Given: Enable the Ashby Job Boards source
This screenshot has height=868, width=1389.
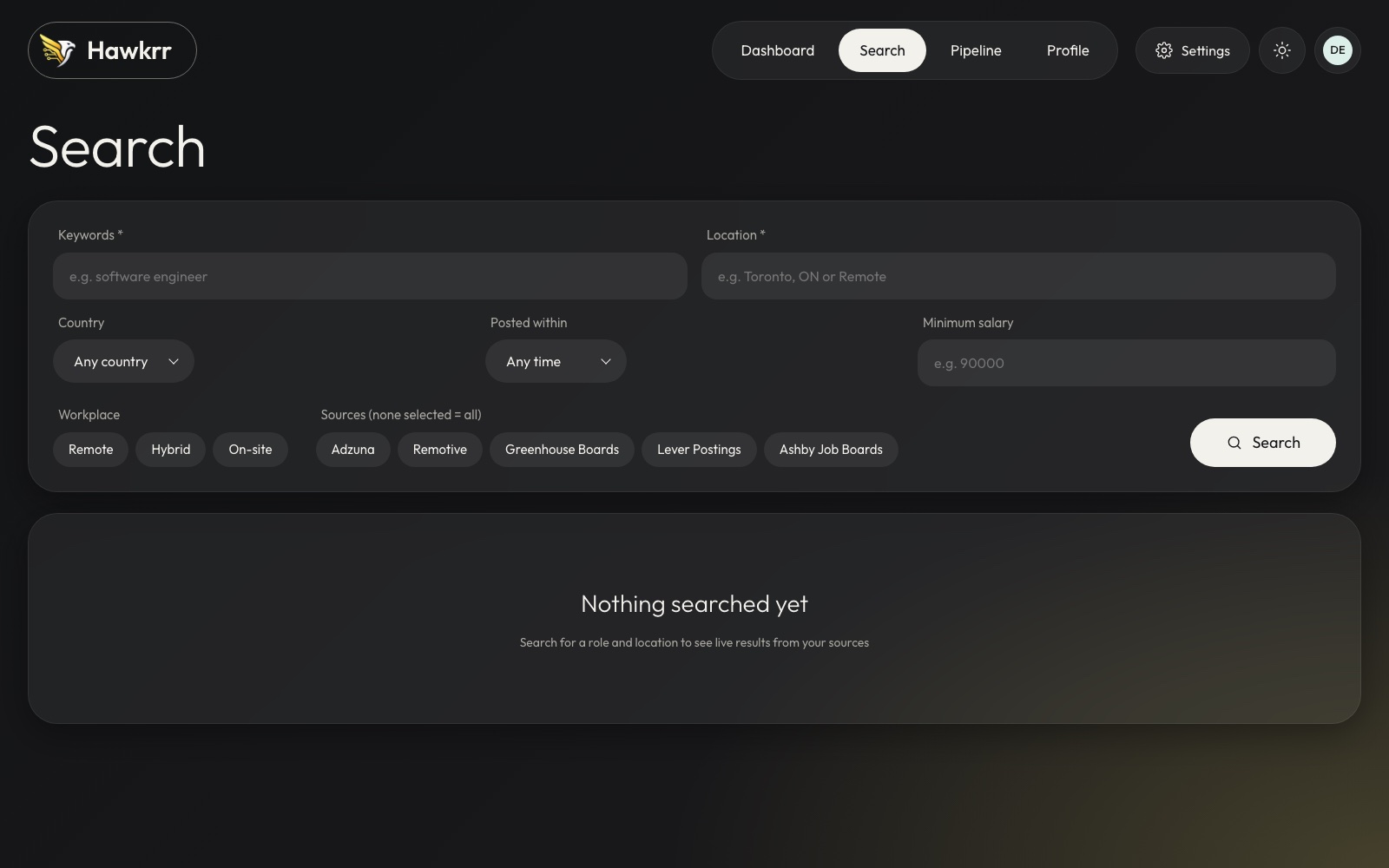Looking at the screenshot, I should pyautogui.click(x=831, y=450).
